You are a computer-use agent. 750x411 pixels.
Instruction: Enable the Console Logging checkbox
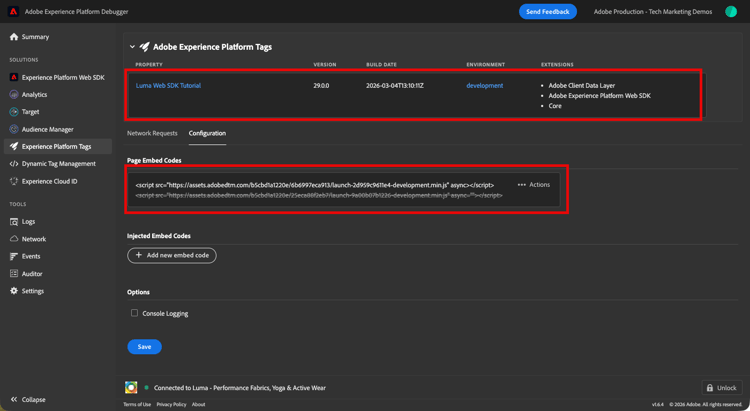click(134, 313)
